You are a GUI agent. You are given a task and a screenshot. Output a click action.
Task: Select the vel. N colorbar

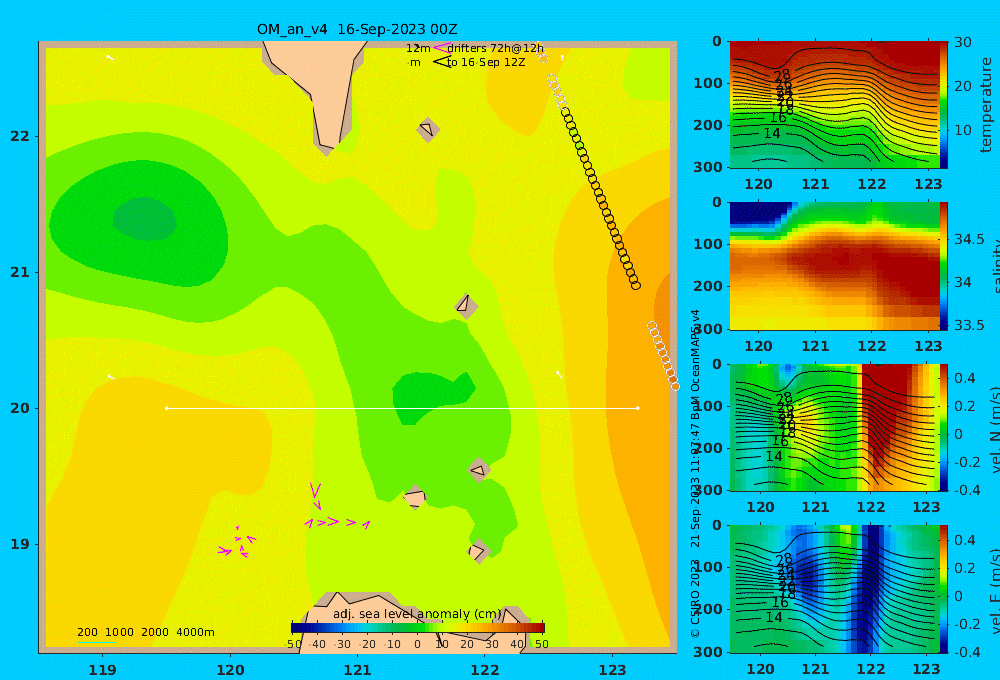tap(944, 427)
